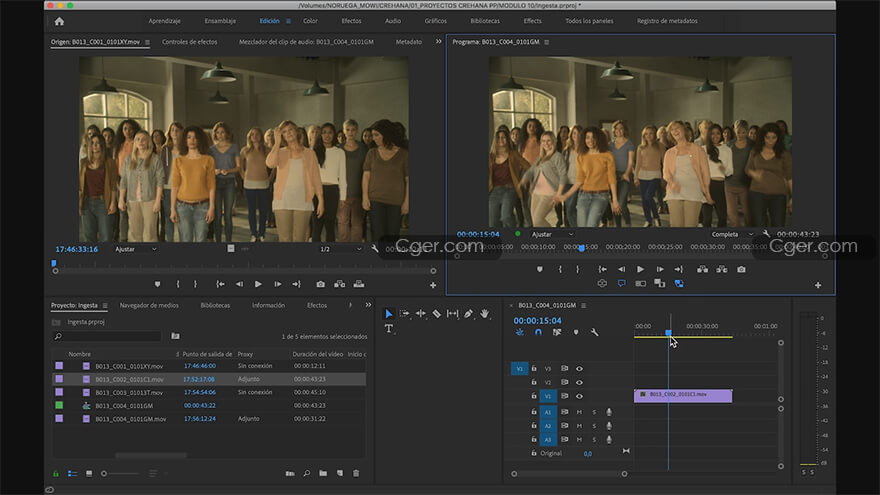Open Controles de efectos tab
Viewport: 880px width, 495px height.
[190, 42]
